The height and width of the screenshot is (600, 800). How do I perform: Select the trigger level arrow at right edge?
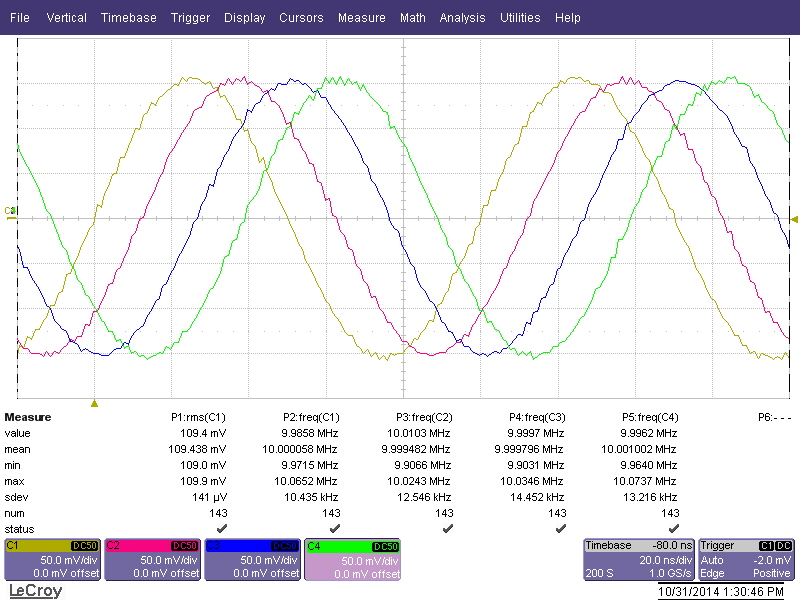pyautogui.click(x=794, y=219)
